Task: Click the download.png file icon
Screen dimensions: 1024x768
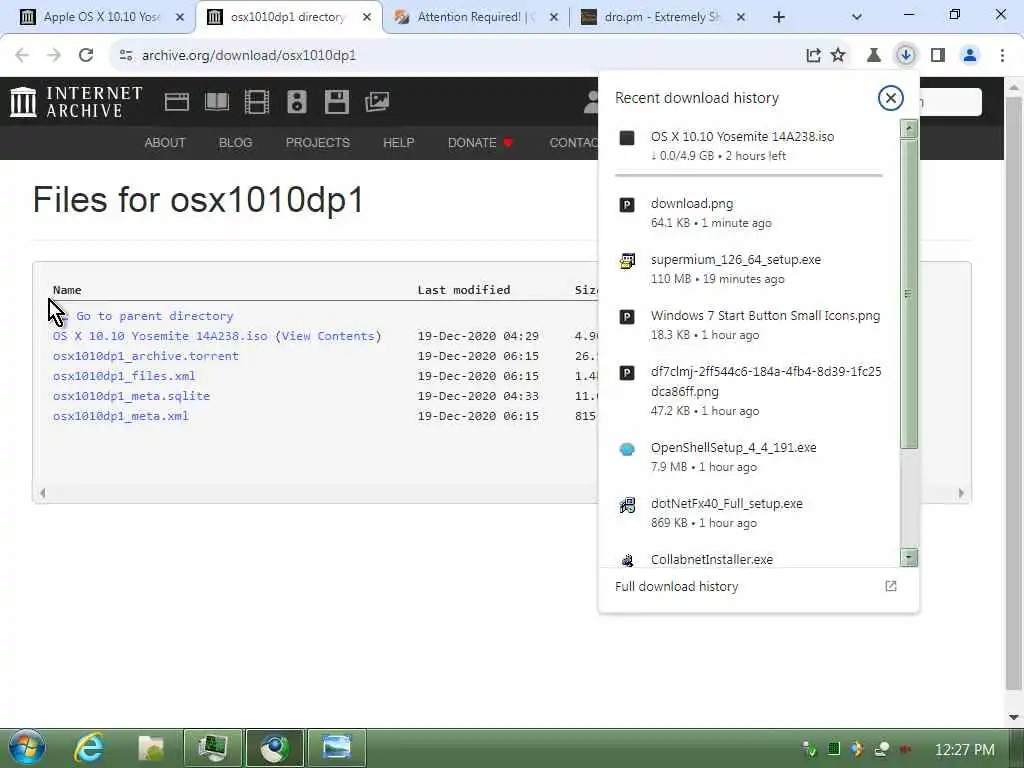Action: click(627, 205)
